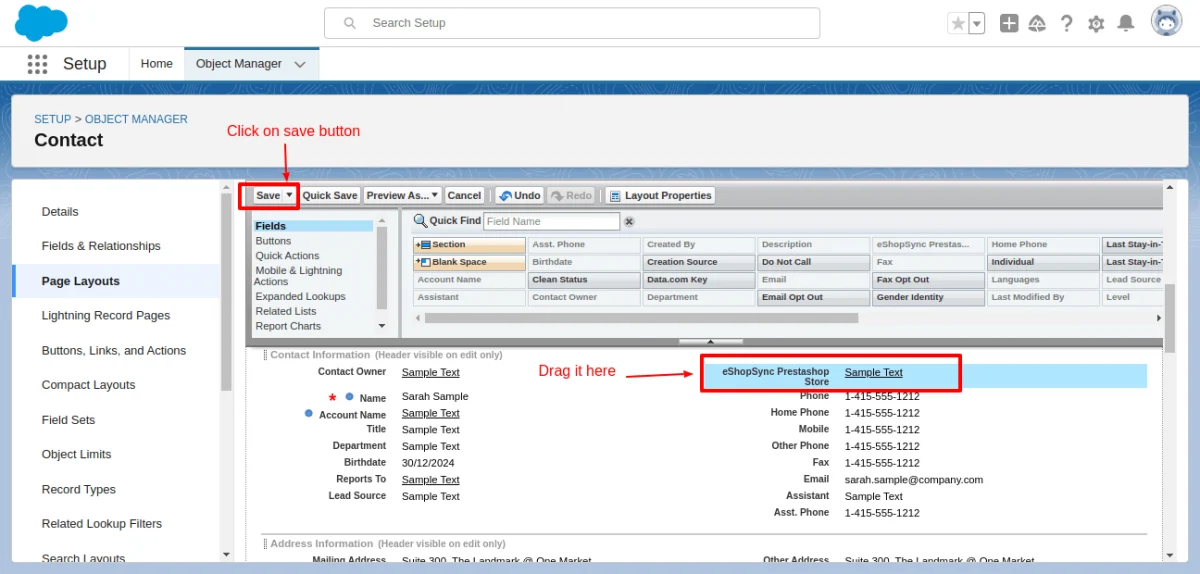Select Quick Actions in the palette category list

288,256
